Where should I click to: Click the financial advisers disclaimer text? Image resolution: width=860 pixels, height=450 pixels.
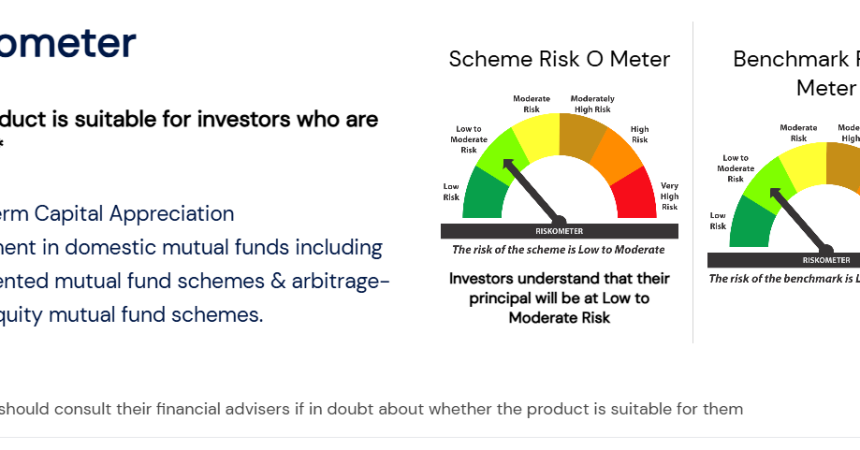(371, 409)
